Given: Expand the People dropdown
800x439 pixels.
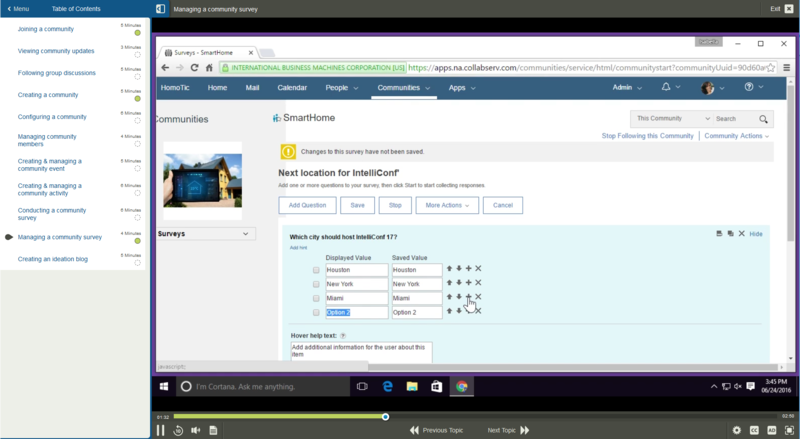Looking at the screenshot, I should 342,88.
